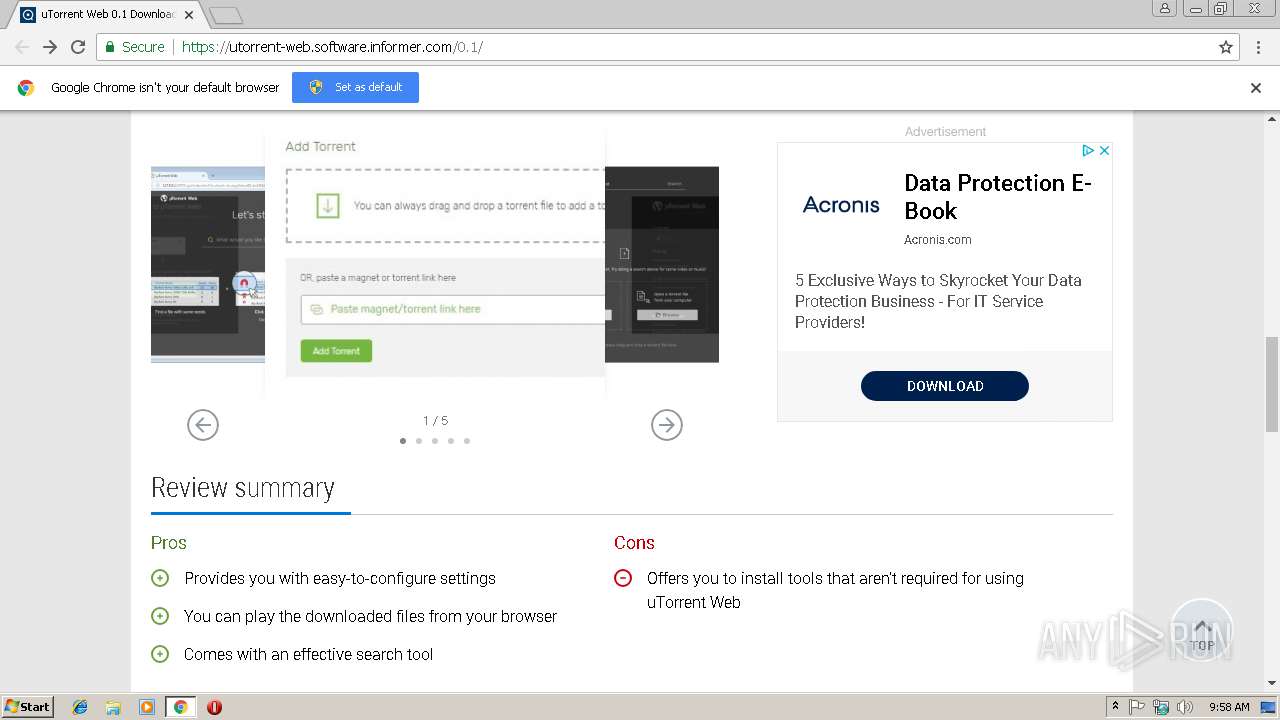This screenshot has width=1280, height=720.
Task: Open a new browser tab
Action: (226, 15)
